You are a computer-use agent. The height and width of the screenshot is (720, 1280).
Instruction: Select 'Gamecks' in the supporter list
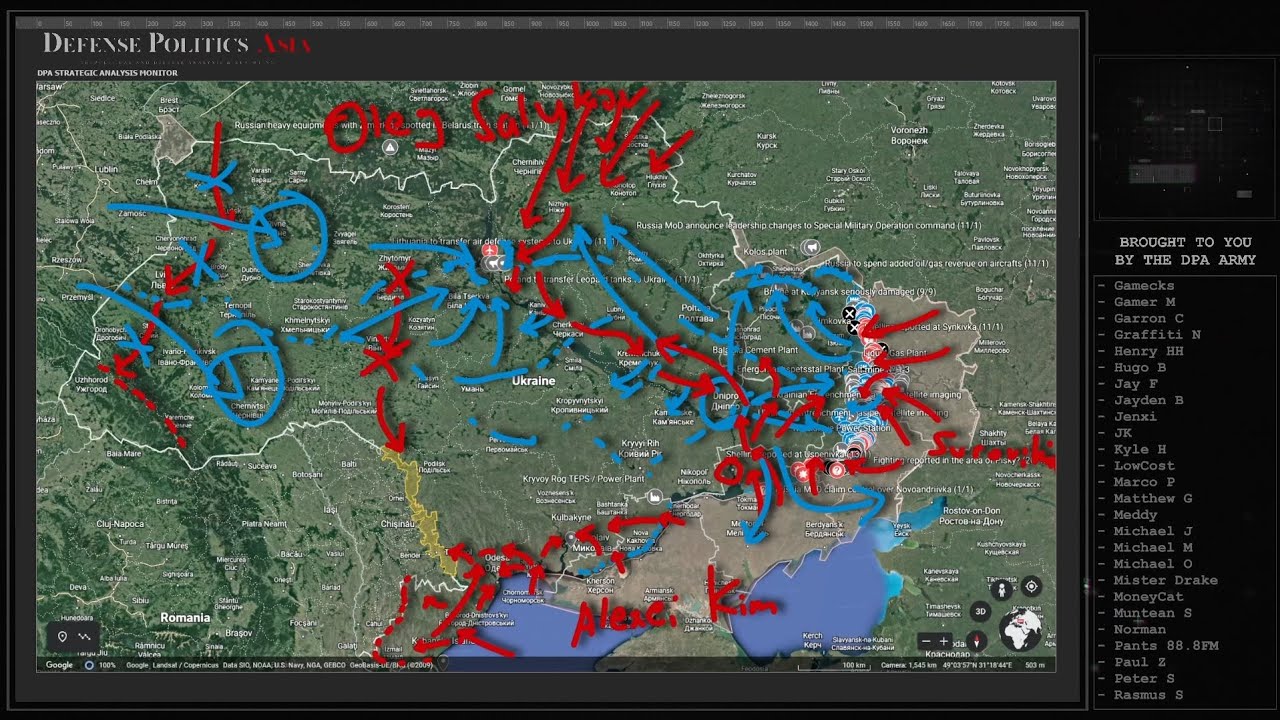coord(1144,286)
